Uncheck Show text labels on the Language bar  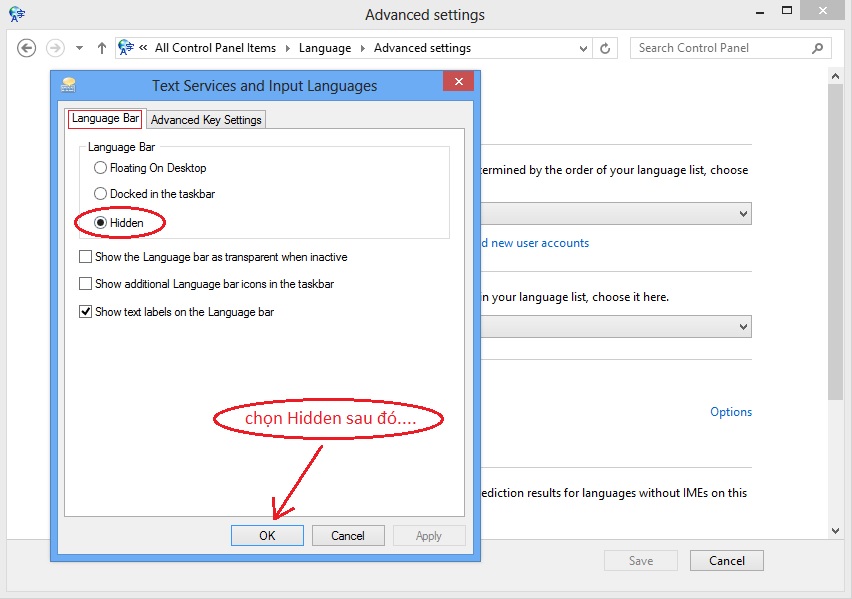86,311
